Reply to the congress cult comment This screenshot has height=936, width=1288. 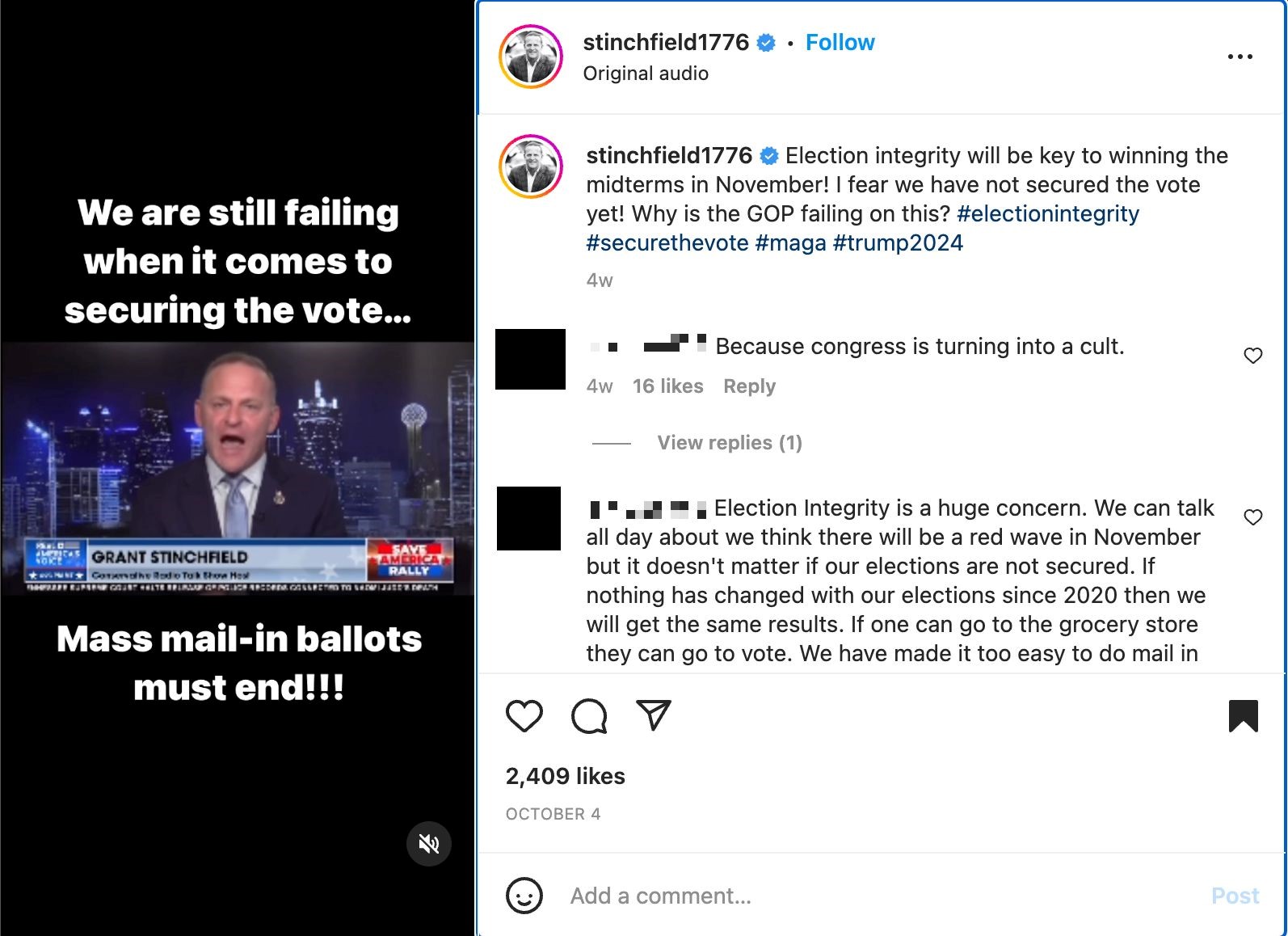[x=749, y=386]
